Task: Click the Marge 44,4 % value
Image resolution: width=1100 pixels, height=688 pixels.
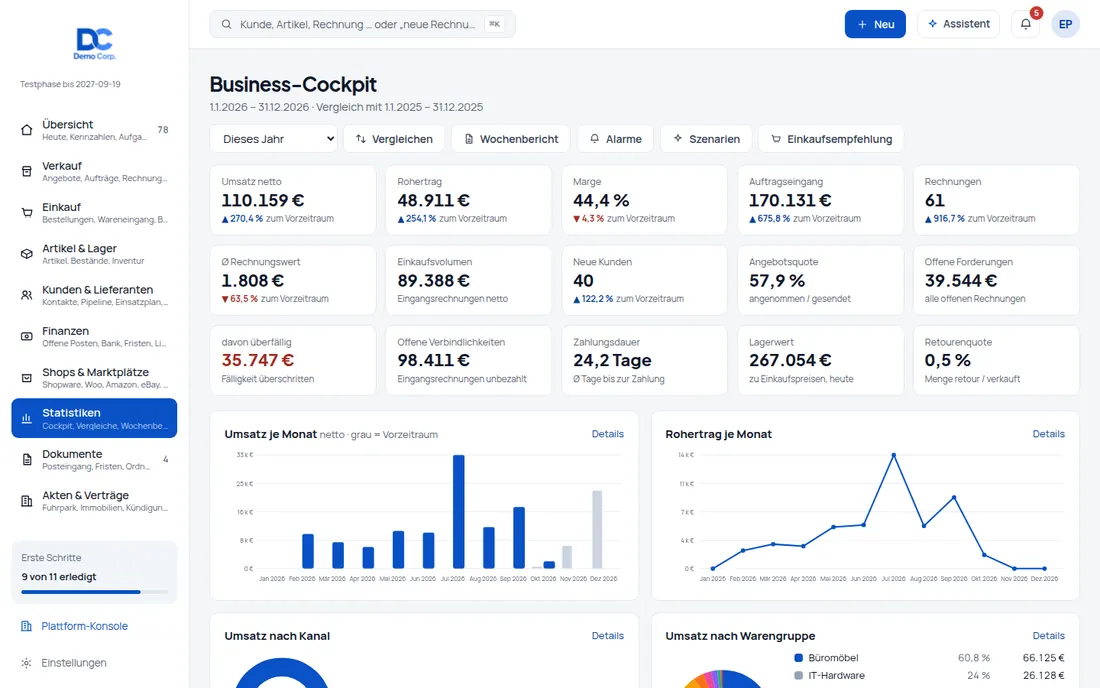Action: coord(601,201)
